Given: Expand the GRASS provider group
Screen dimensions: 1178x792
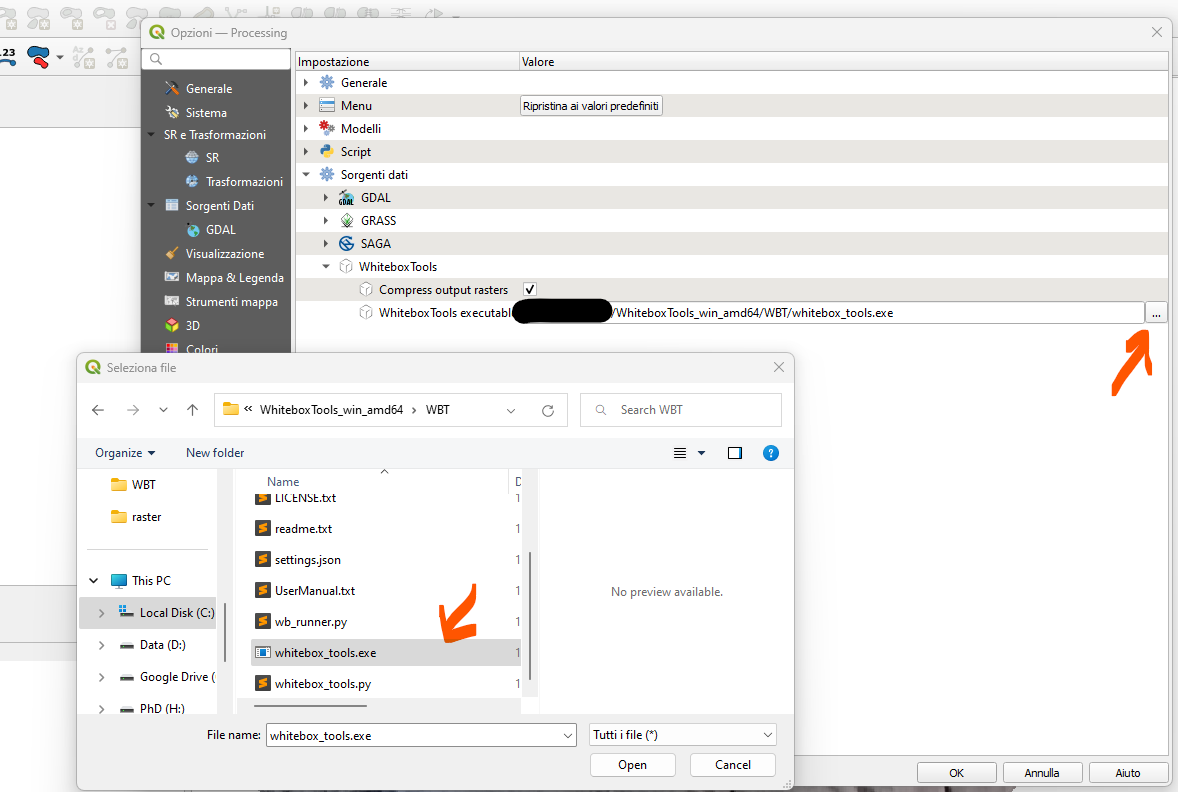Looking at the screenshot, I should 326,220.
